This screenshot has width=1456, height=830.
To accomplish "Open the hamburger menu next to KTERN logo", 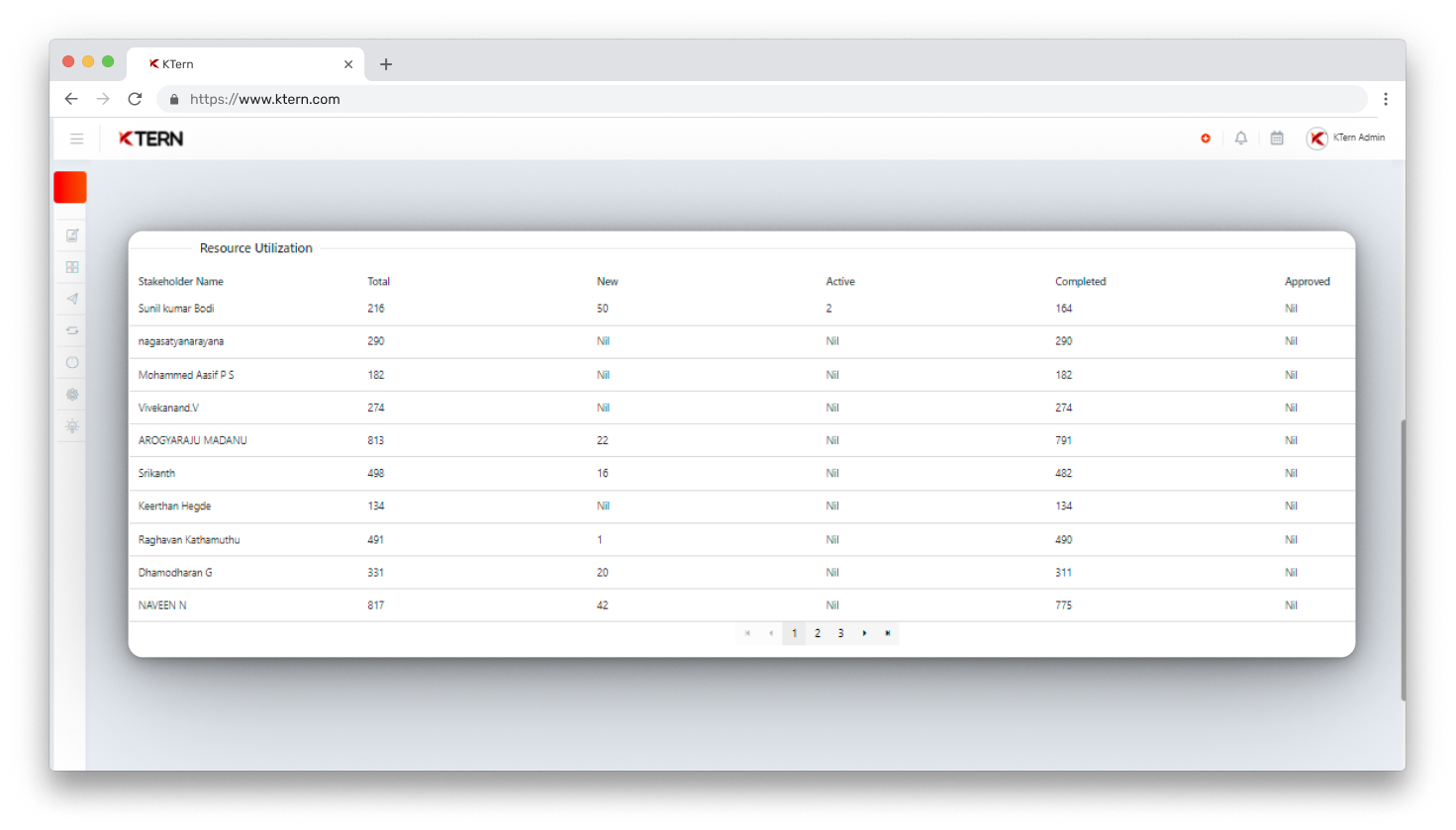I will 76,138.
